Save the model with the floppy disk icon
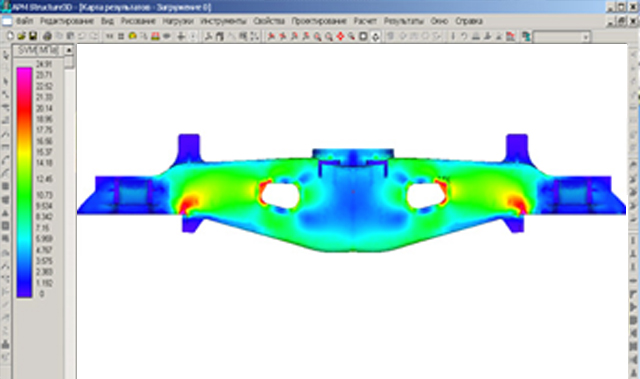The width and height of the screenshot is (640, 379). click(33, 36)
